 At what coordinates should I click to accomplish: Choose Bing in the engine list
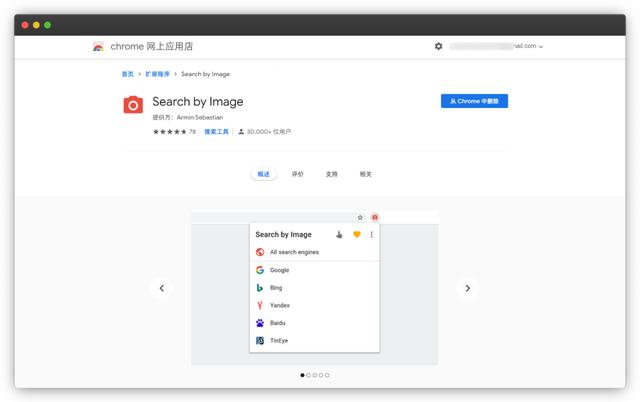[314, 288]
